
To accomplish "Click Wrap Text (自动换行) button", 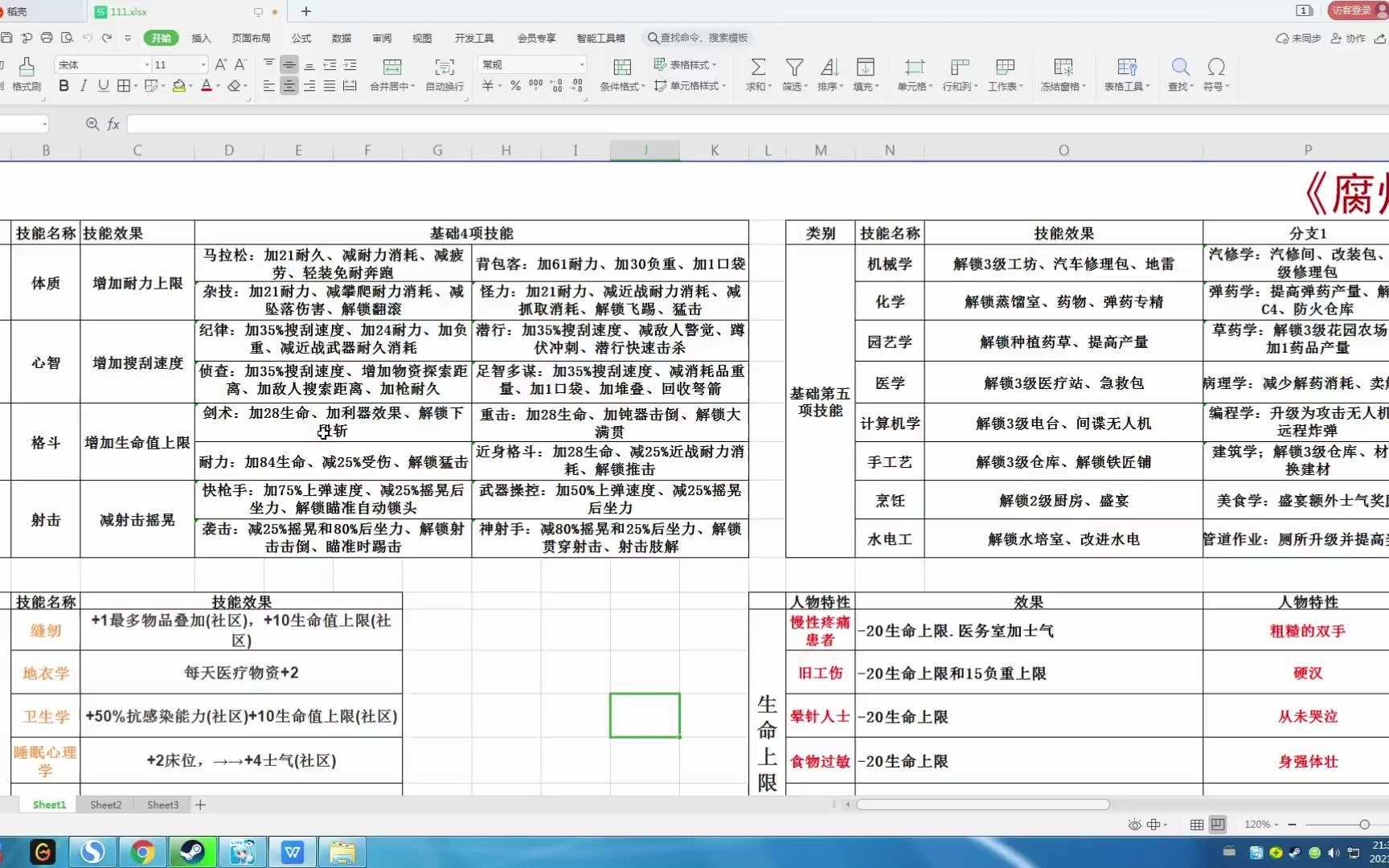I will tap(445, 74).
